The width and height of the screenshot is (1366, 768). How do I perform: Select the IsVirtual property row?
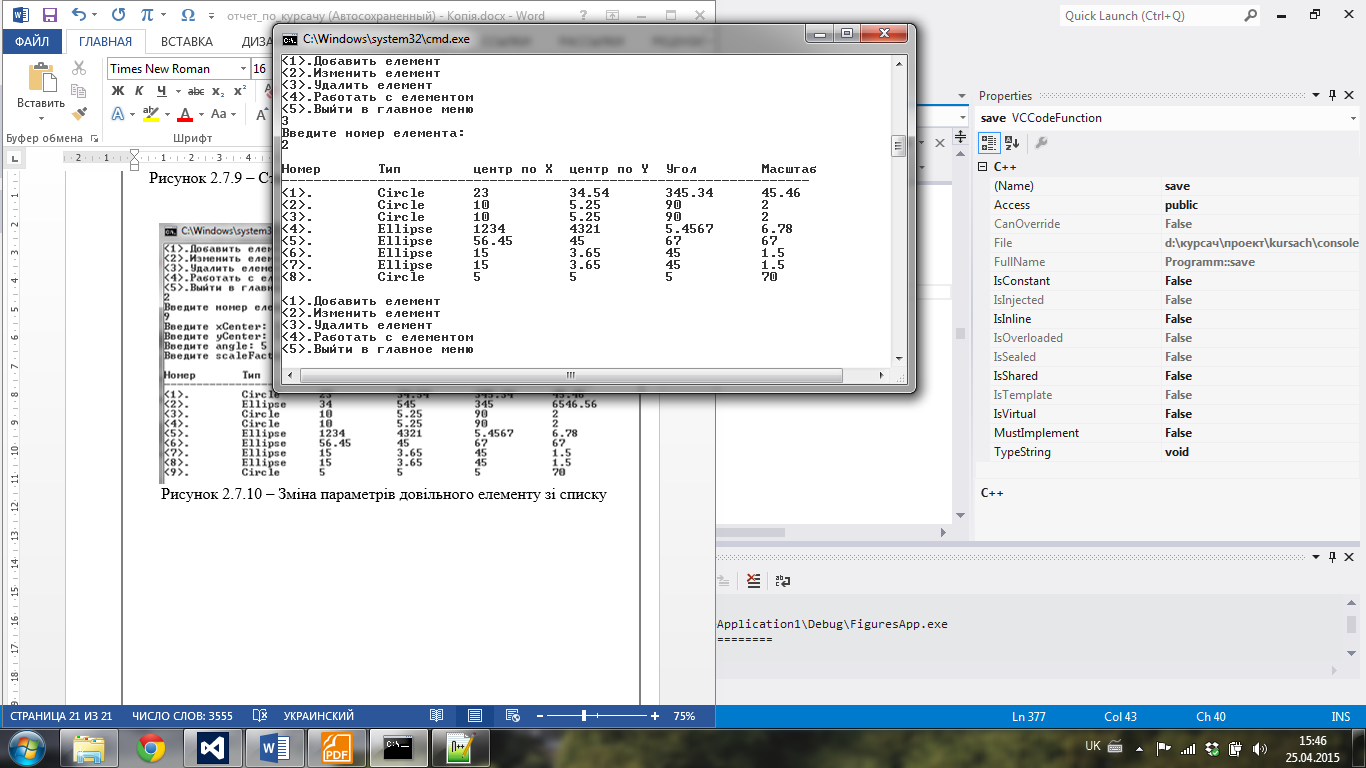[1175, 414]
